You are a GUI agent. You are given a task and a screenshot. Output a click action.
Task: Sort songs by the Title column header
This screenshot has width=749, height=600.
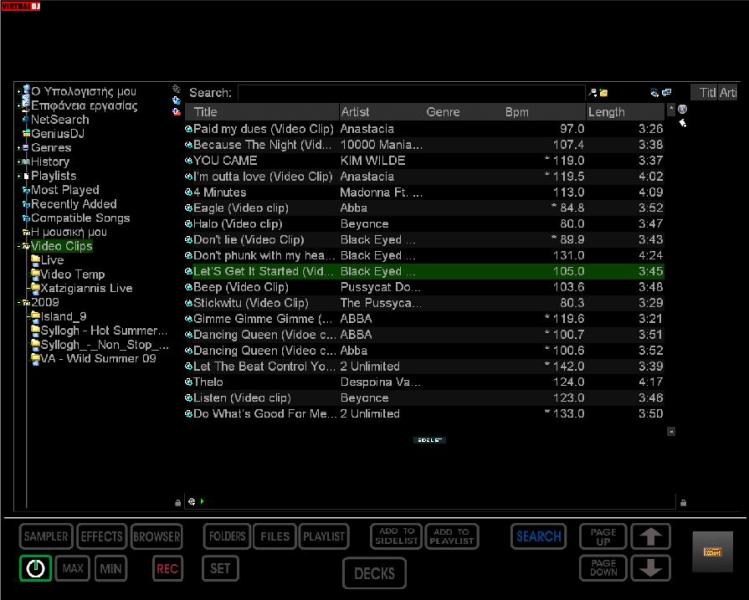(262, 112)
